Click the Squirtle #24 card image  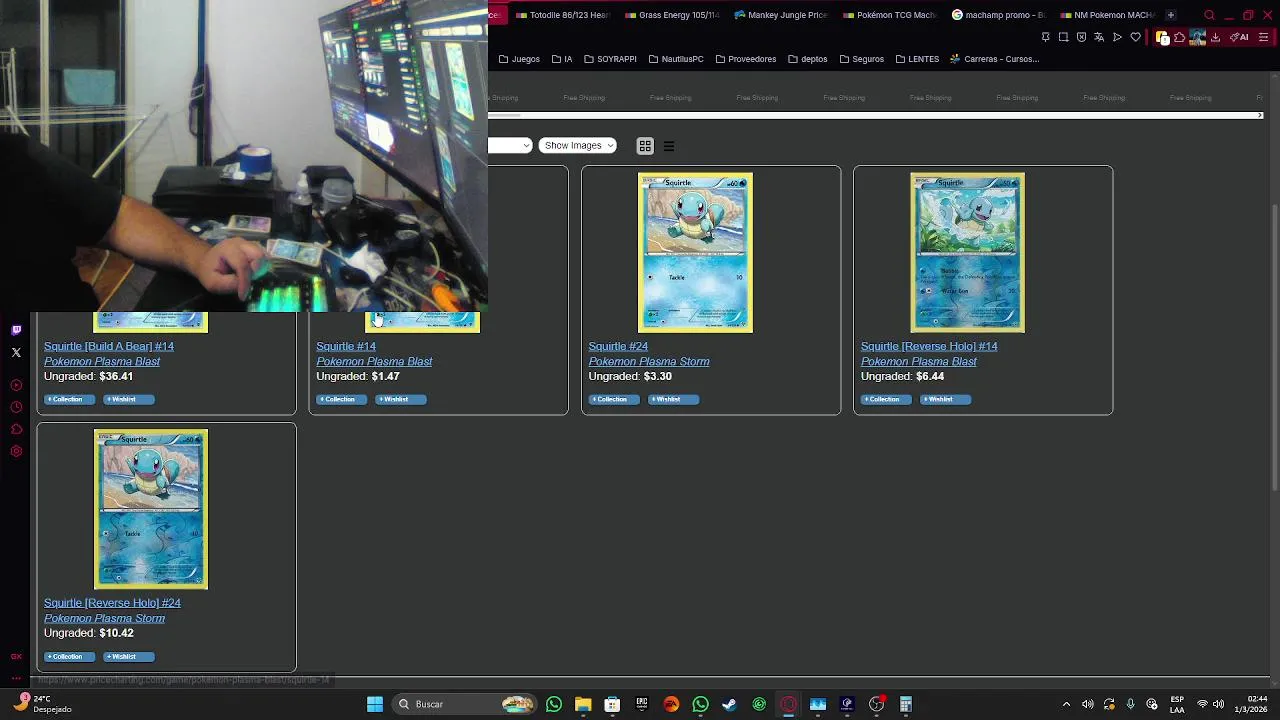(x=695, y=252)
